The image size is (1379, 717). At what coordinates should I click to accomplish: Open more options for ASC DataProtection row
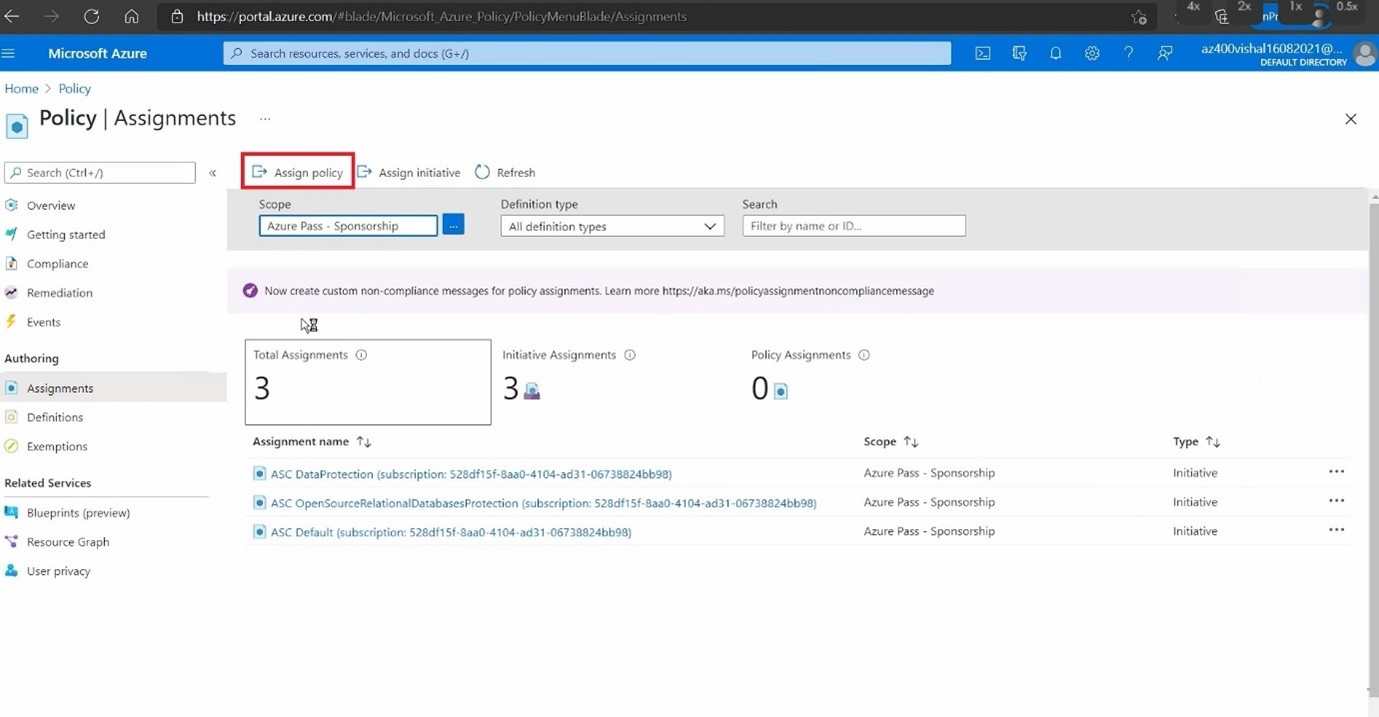1336,472
